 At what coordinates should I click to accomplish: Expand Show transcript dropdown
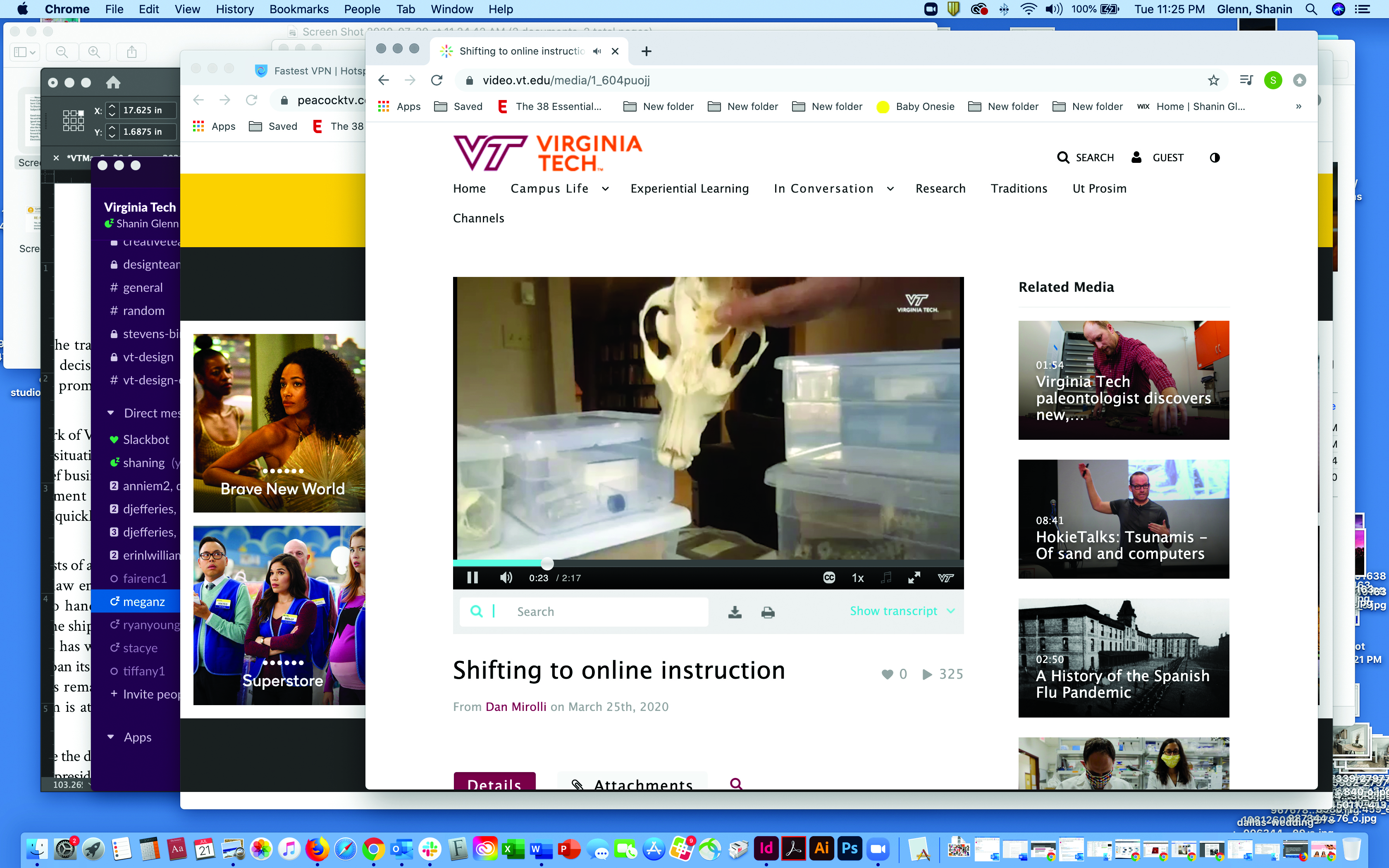tap(902, 611)
